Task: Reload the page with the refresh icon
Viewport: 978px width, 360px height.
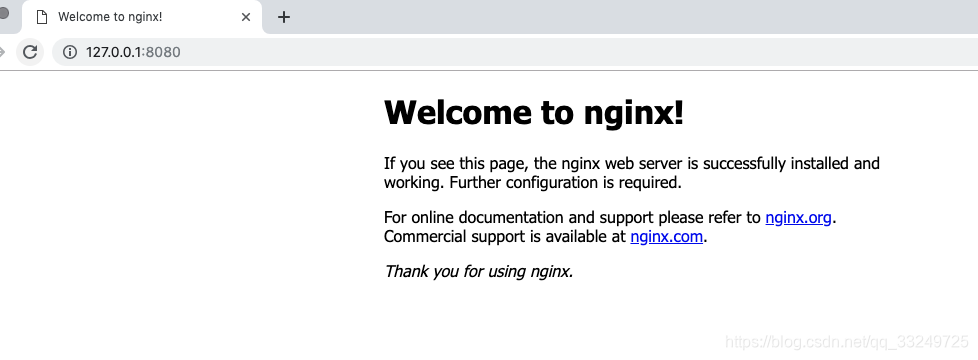Action: point(30,52)
